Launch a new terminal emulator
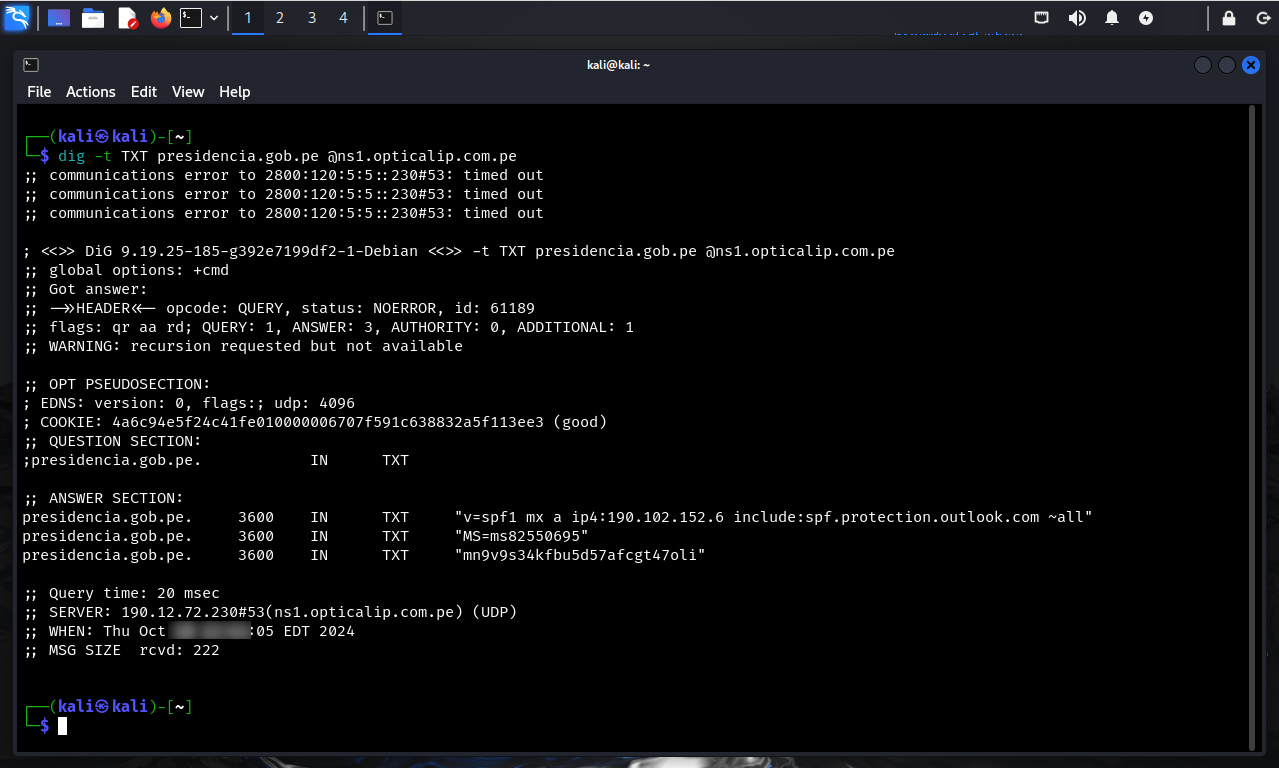The width and height of the screenshot is (1279, 768). pyautogui.click(x=190, y=17)
